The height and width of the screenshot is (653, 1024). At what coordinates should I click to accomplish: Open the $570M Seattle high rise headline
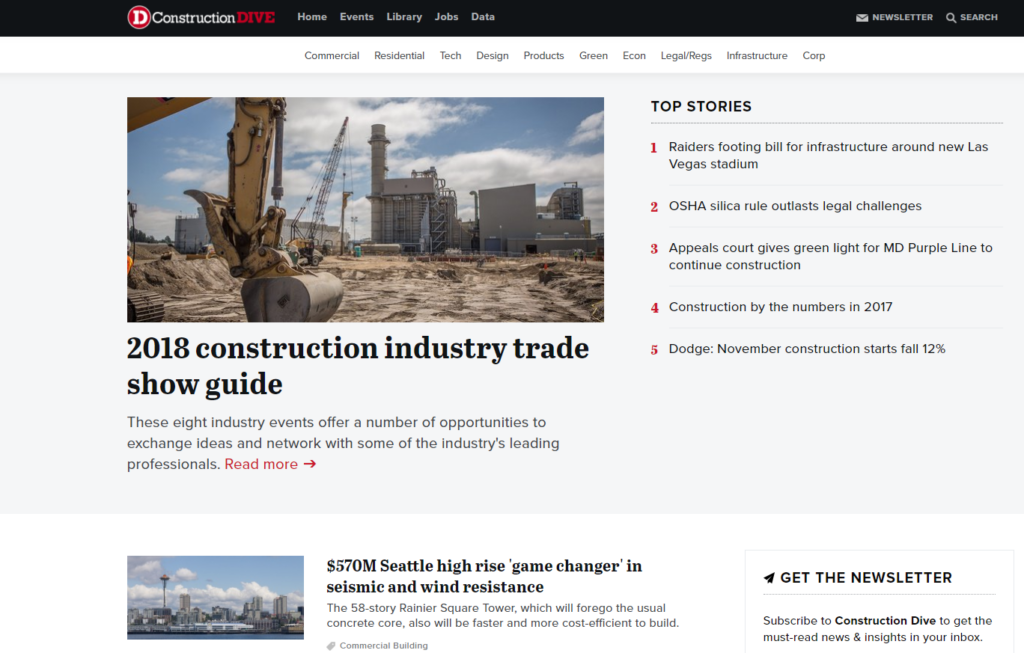[484, 576]
